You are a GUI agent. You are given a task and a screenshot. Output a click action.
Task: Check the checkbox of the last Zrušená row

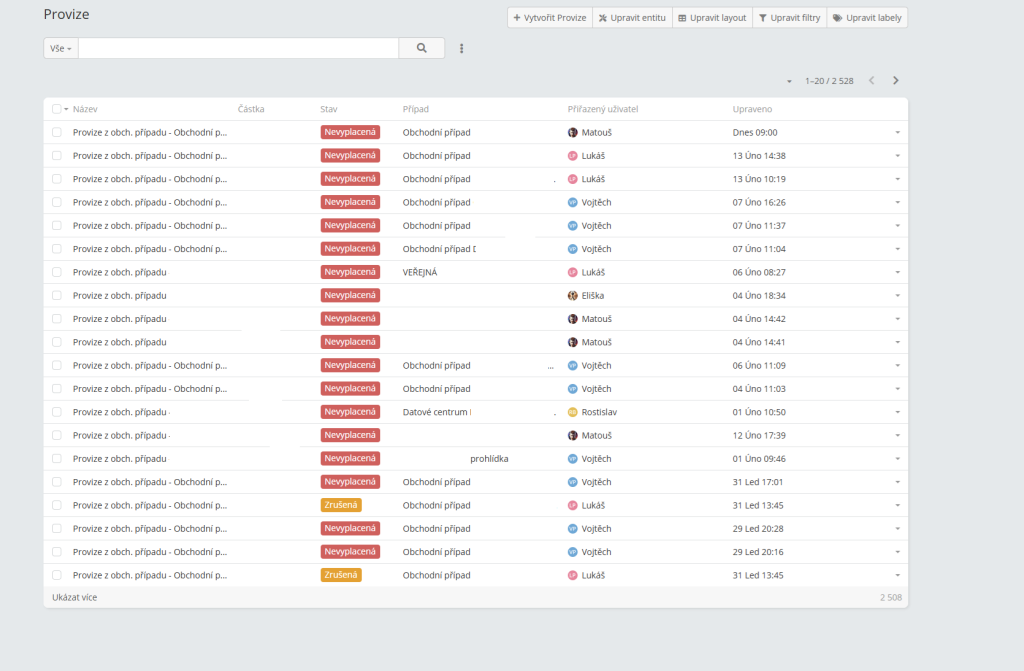57,574
